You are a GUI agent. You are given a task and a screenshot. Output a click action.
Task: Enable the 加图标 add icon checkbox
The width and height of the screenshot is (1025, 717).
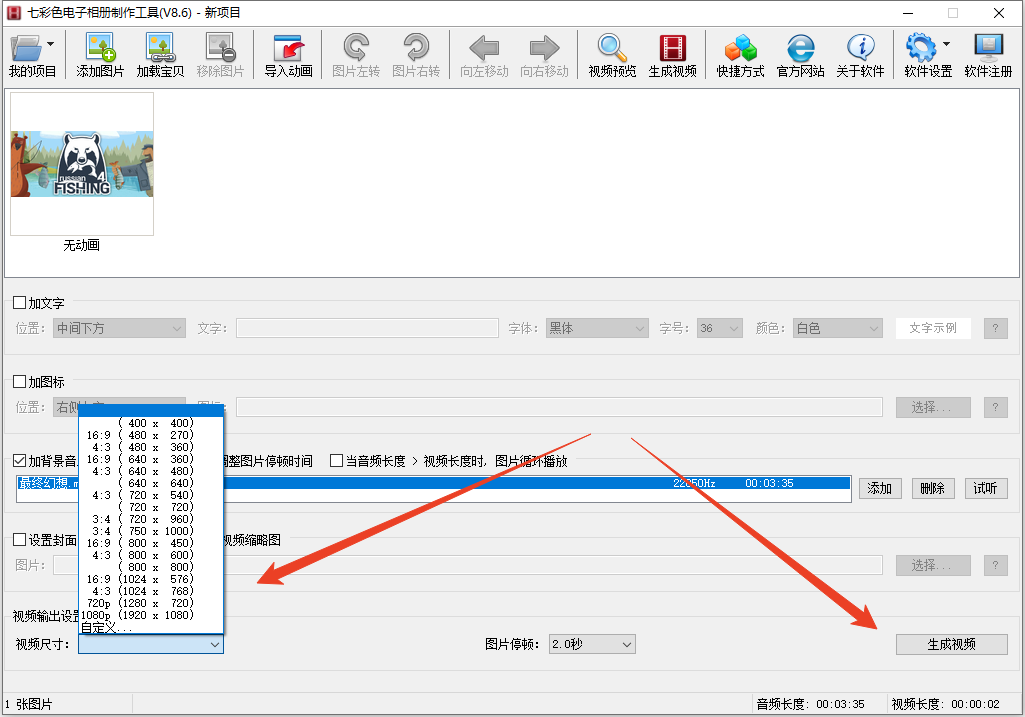tap(19, 382)
